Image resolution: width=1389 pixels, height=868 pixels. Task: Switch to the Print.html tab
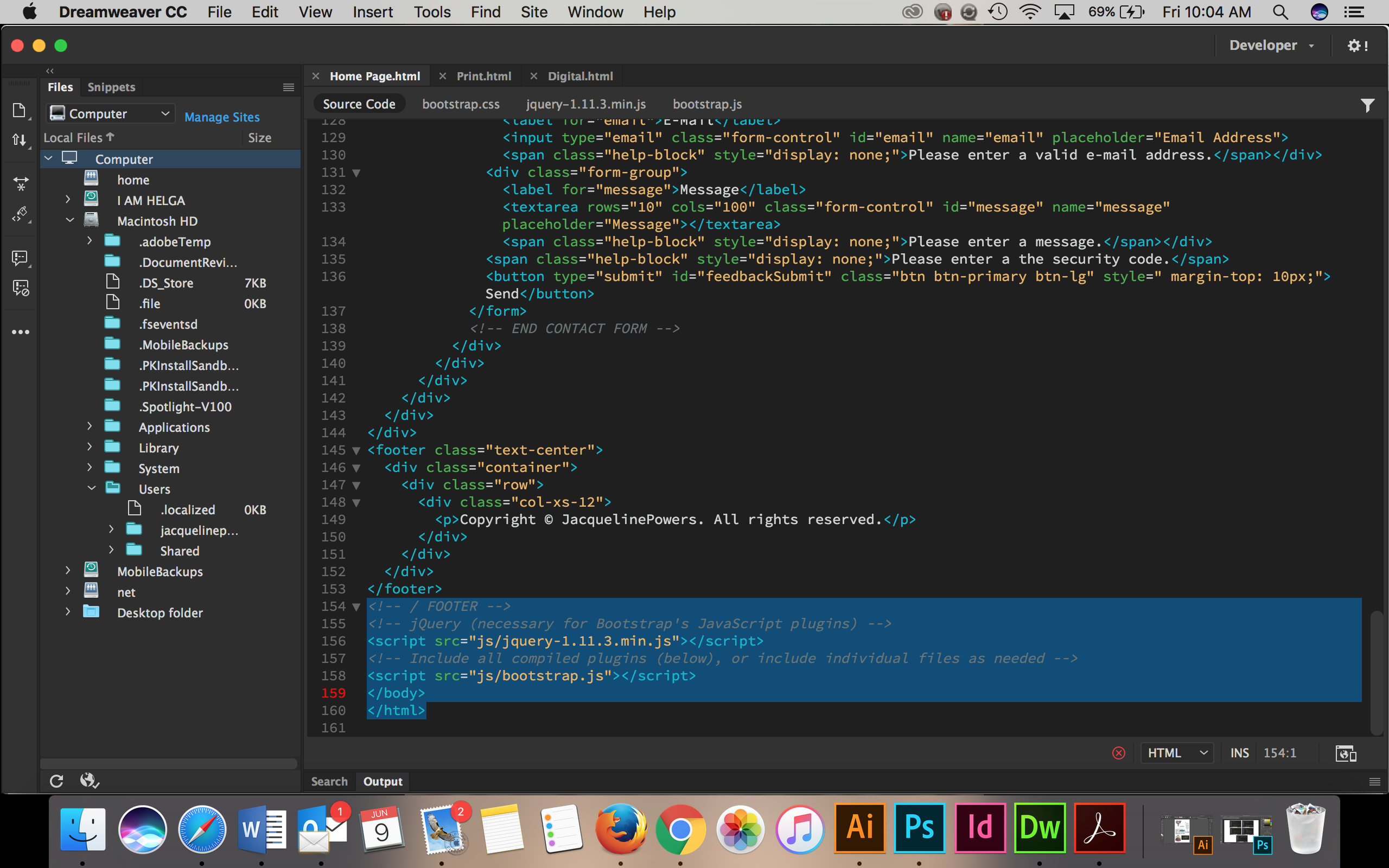click(484, 76)
